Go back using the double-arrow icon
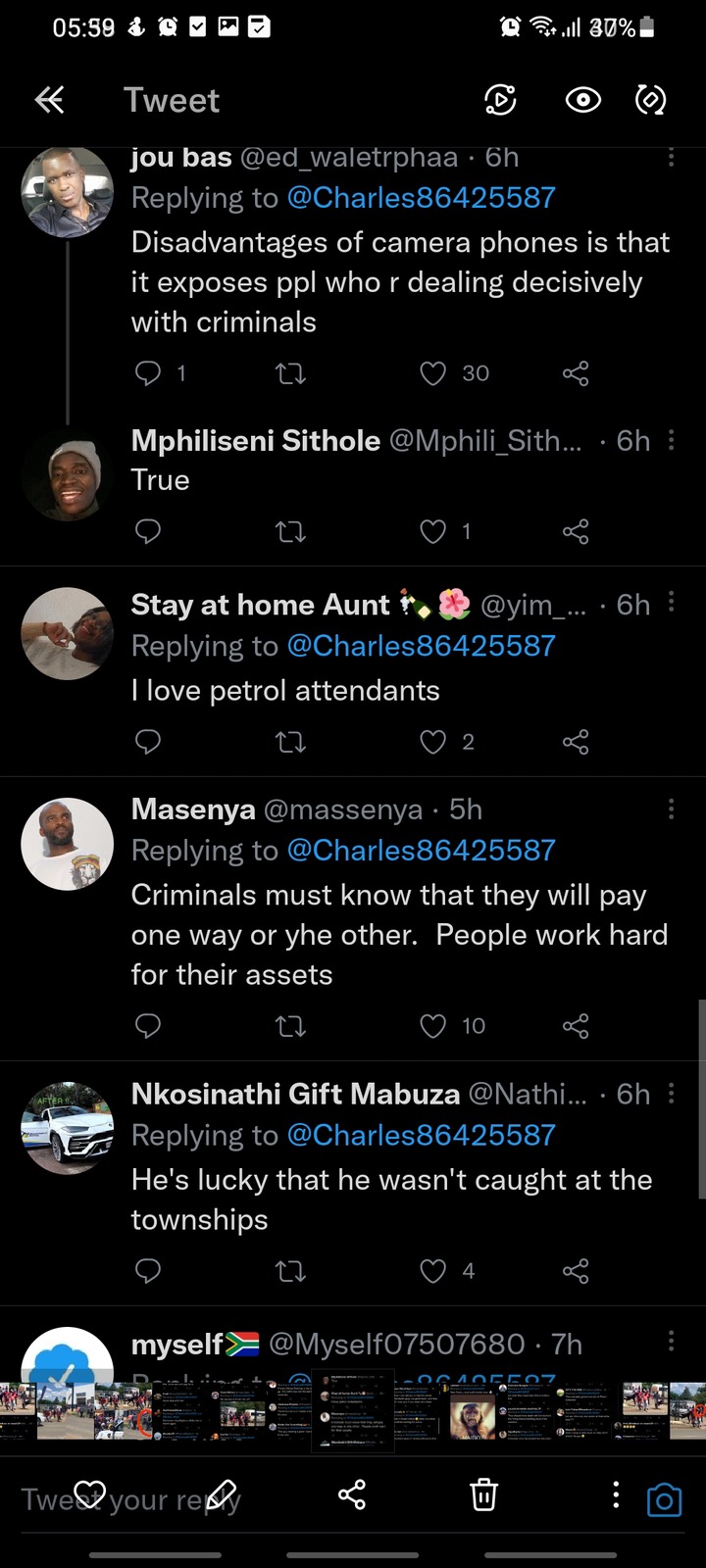The height and width of the screenshot is (1568, 706). [x=49, y=100]
